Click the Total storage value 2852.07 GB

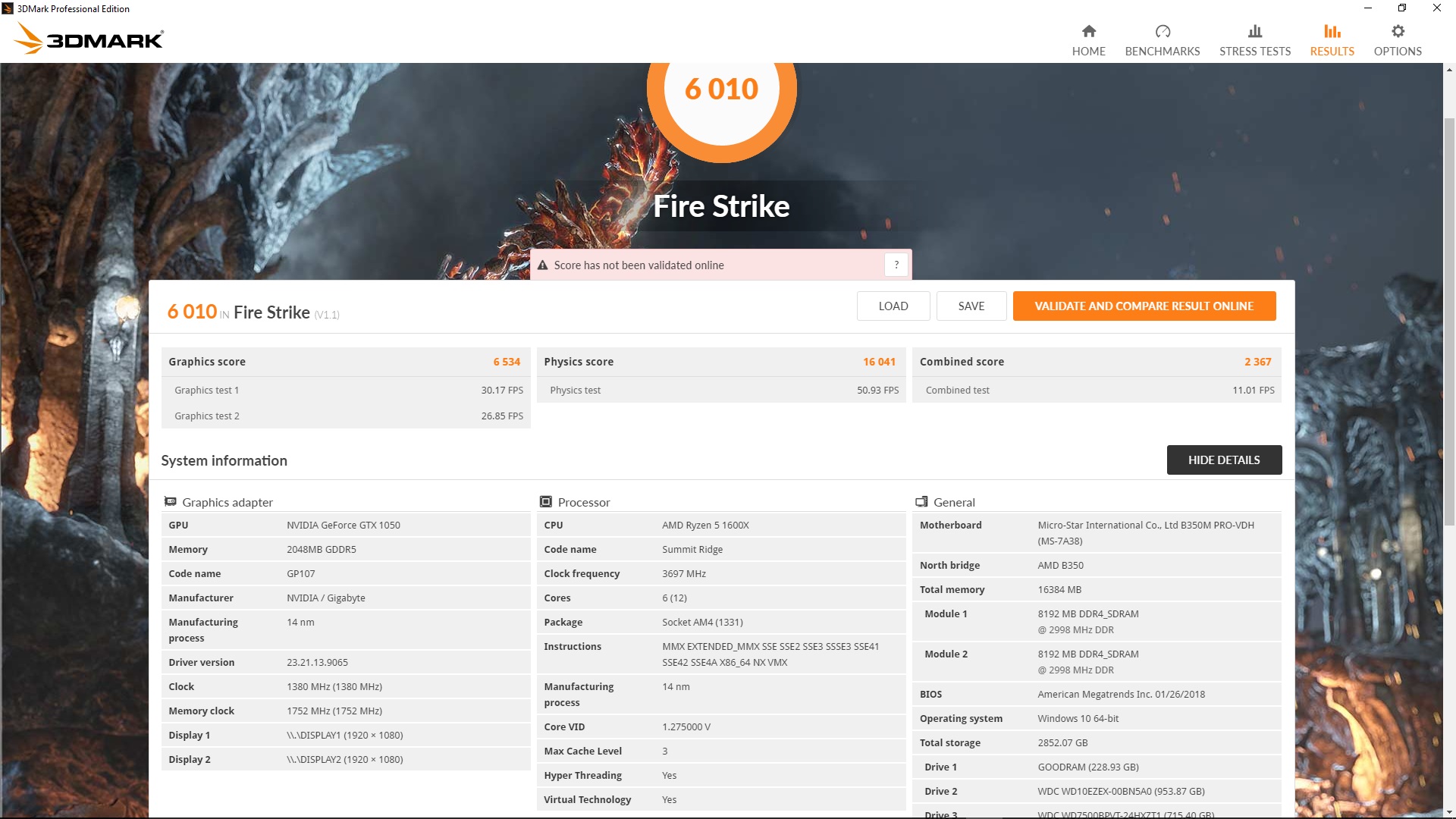coord(1062,743)
